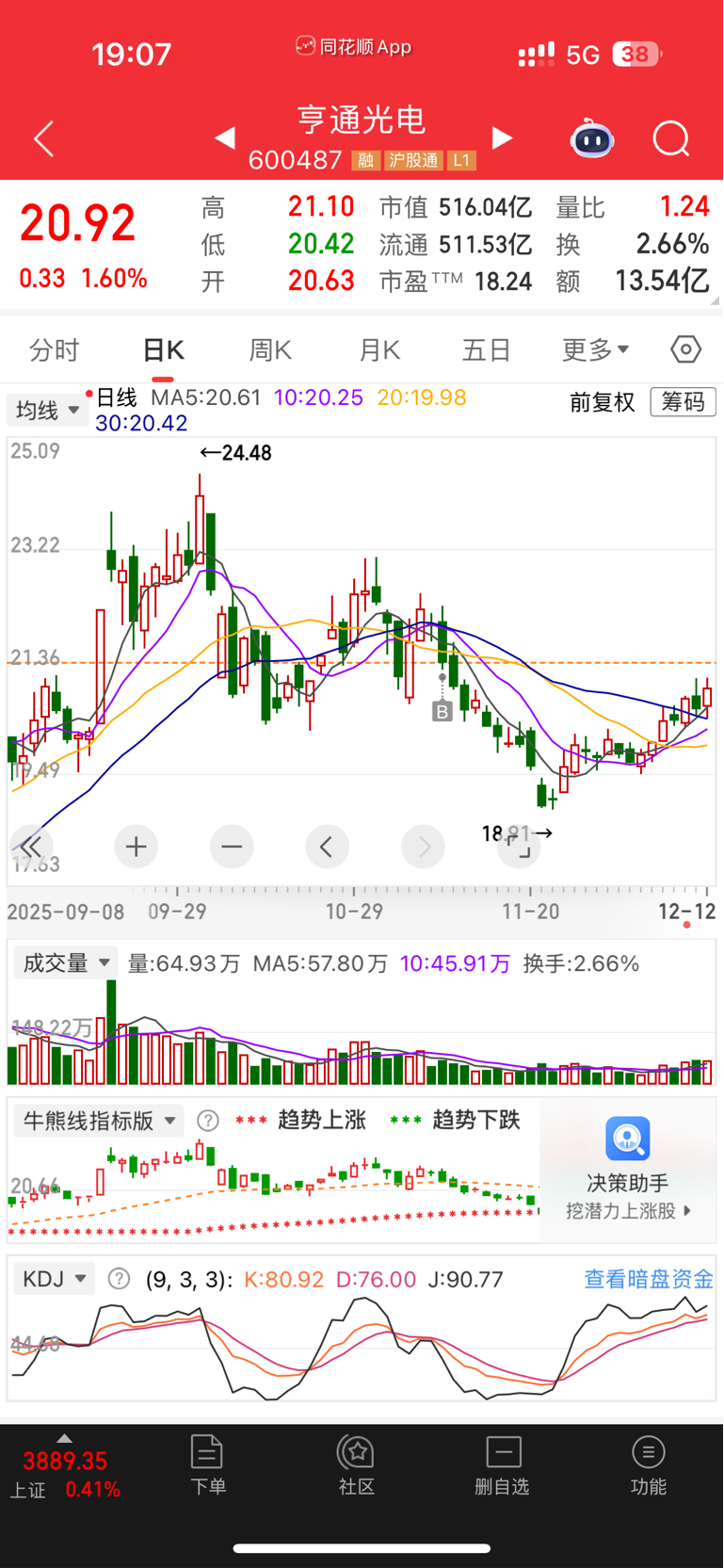Change 前复权 adjustment setting
The width and height of the screenshot is (724, 1568).
click(x=603, y=402)
